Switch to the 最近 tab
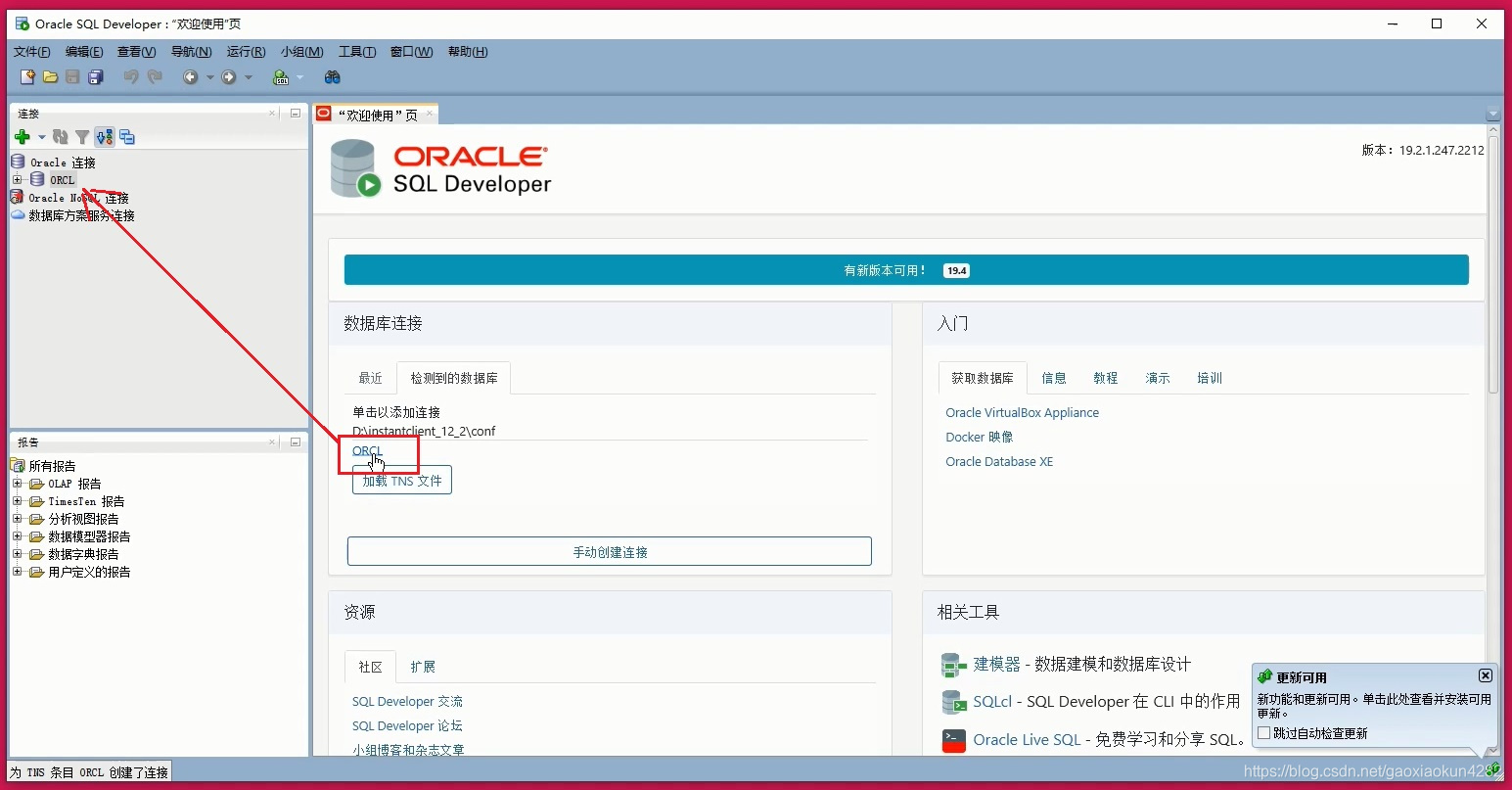Screen dimensions: 1512x790 click(x=371, y=378)
